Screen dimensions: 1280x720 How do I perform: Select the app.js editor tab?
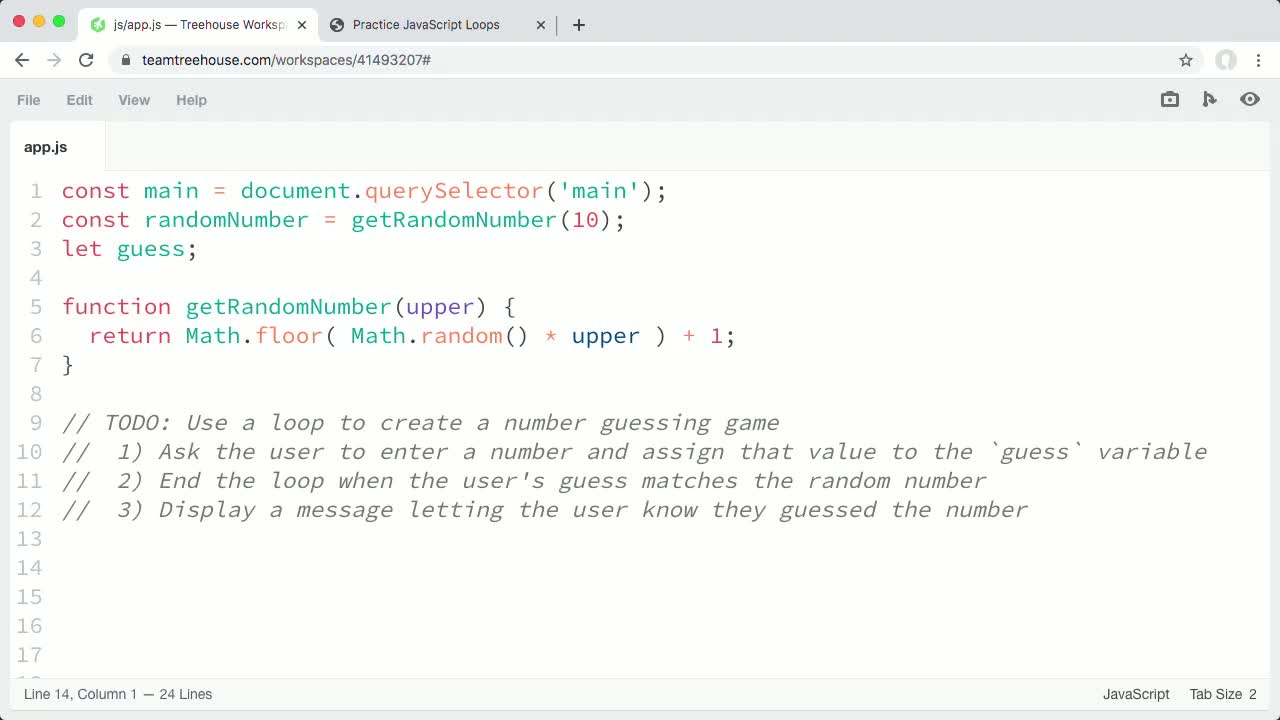point(45,147)
